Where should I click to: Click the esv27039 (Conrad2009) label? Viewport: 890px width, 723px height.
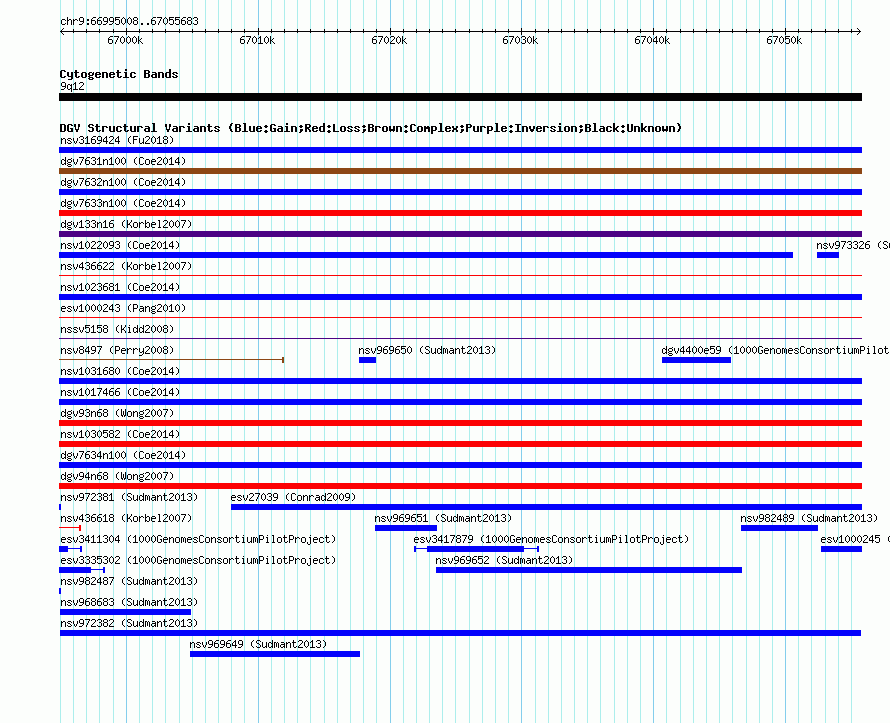click(x=293, y=497)
